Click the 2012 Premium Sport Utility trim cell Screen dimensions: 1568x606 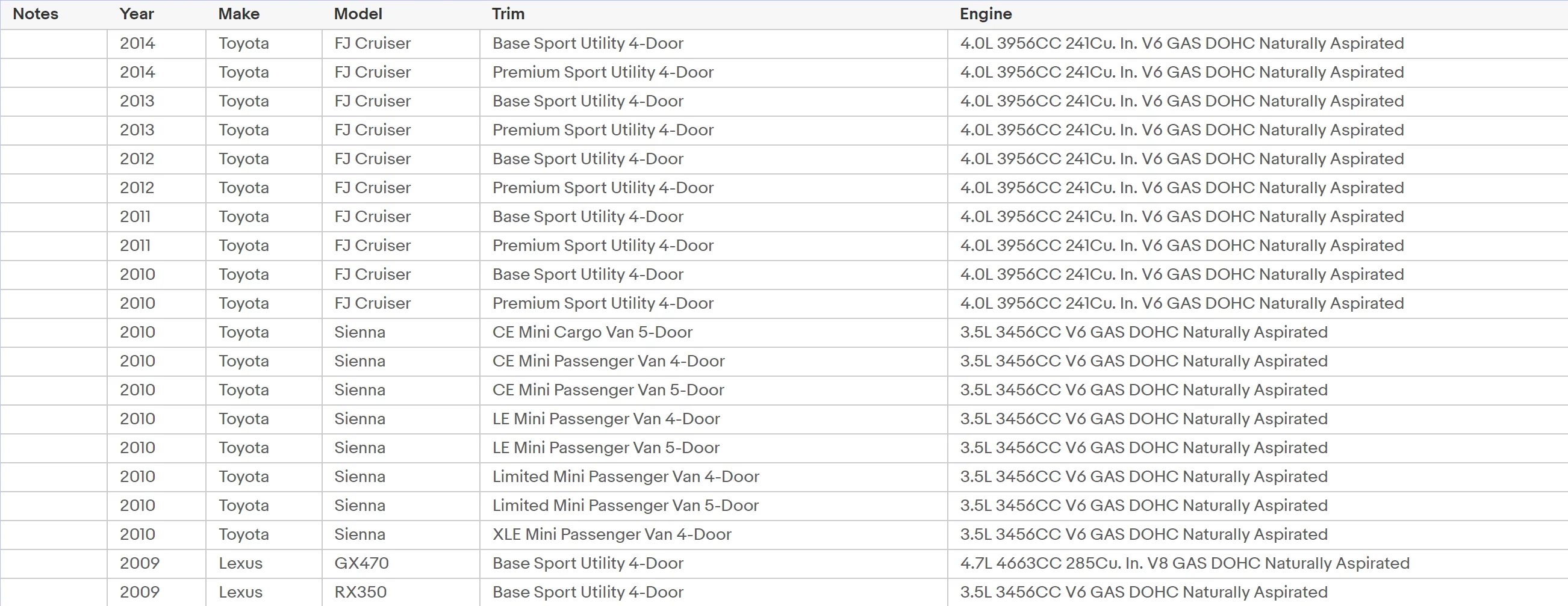pos(714,188)
